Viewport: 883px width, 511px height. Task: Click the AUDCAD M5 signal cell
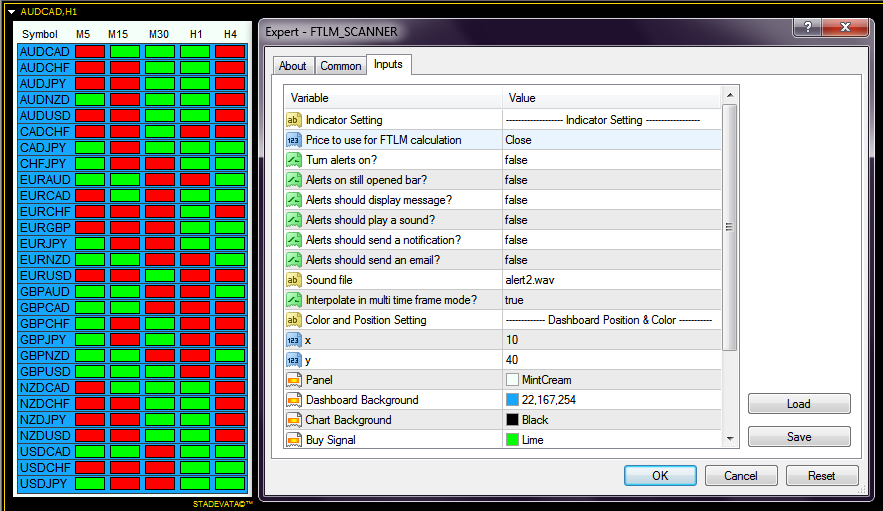(x=90, y=52)
